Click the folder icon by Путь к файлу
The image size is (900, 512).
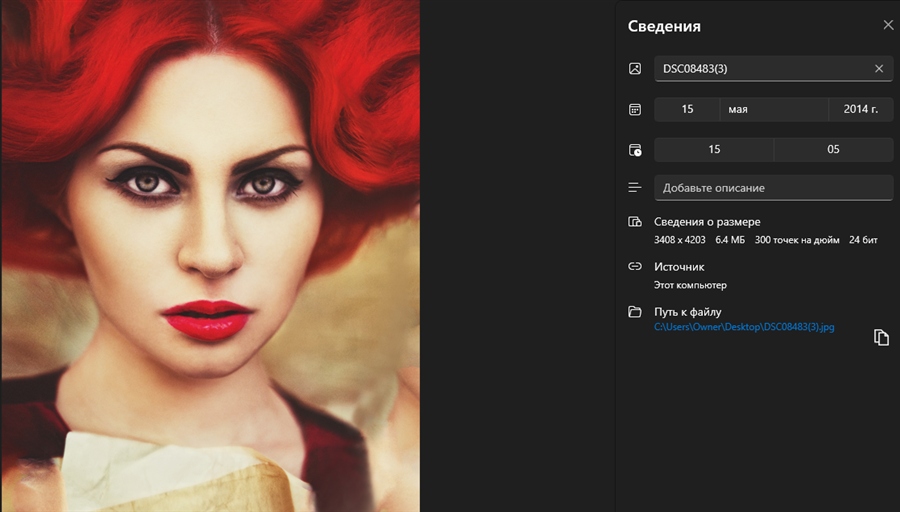(634, 312)
